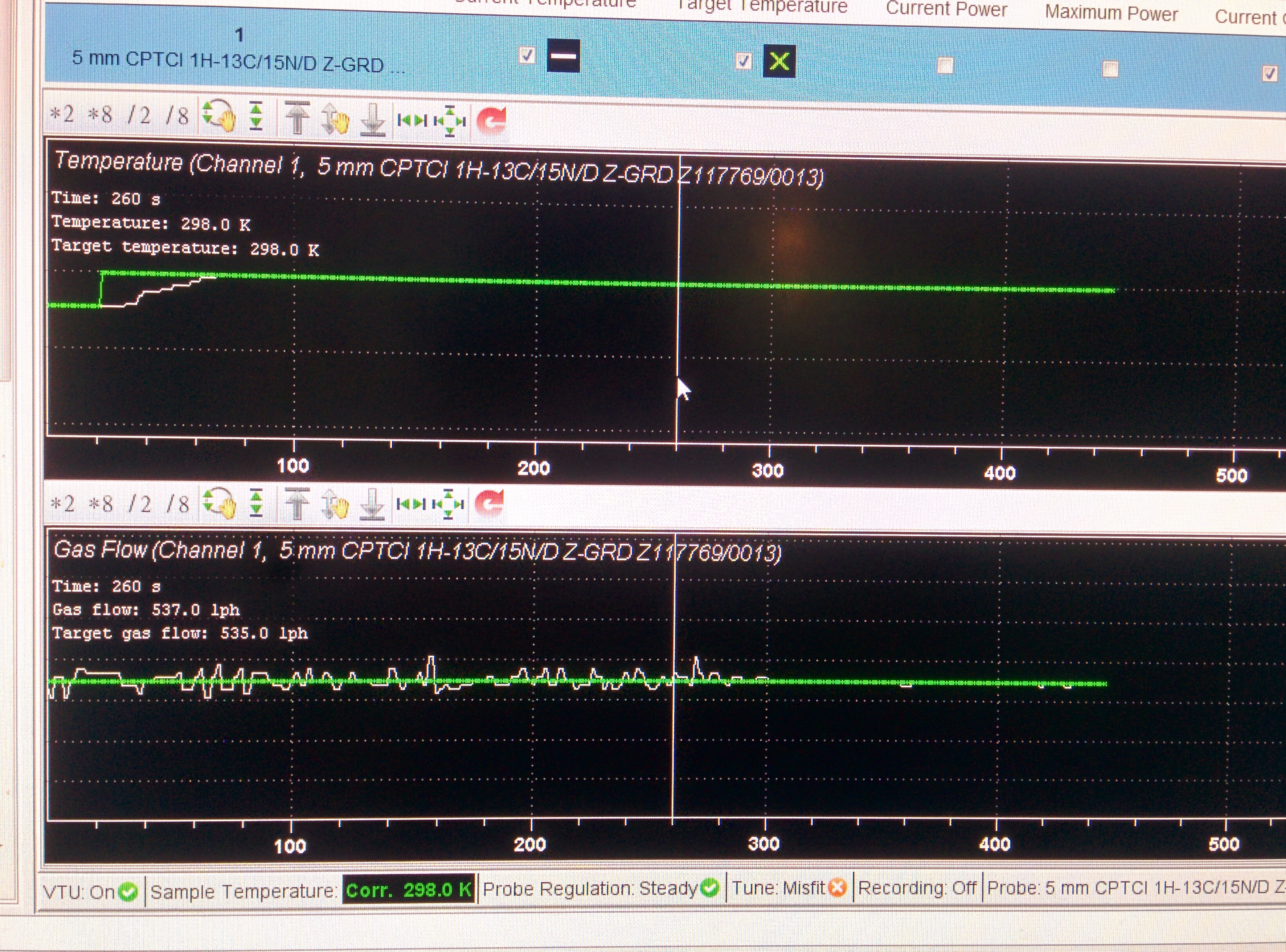Click red reset arrow icon above Gas Flow graph
1286x952 pixels.
pyautogui.click(x=490, y=504)
